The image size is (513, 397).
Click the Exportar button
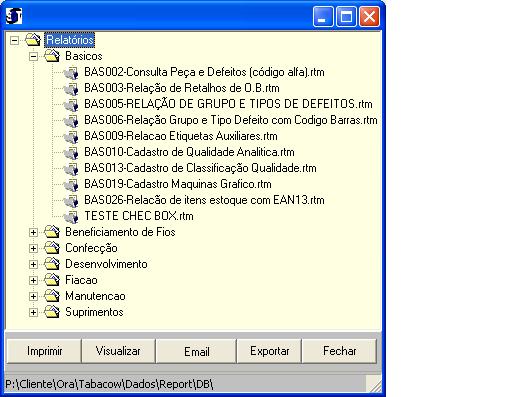coord(269,351)
